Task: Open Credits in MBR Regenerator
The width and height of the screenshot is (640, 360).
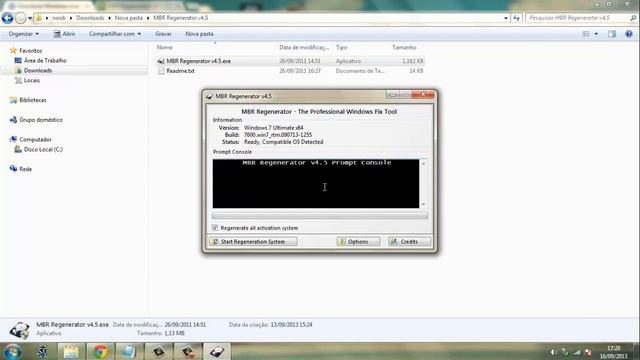Action: [409, 242]
